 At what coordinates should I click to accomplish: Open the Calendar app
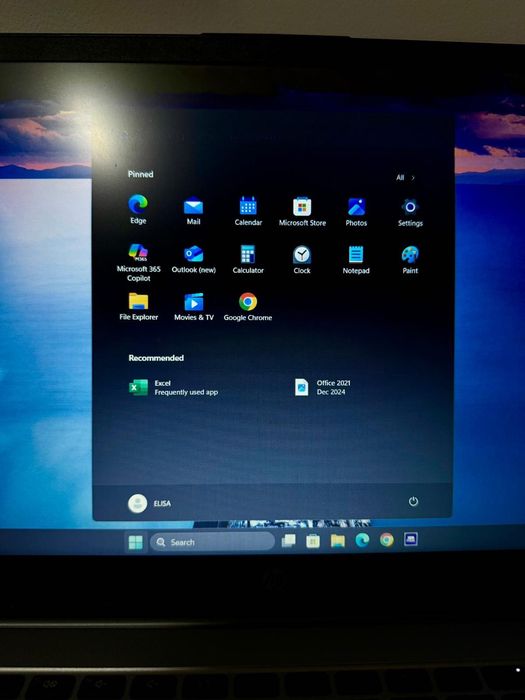248,211
